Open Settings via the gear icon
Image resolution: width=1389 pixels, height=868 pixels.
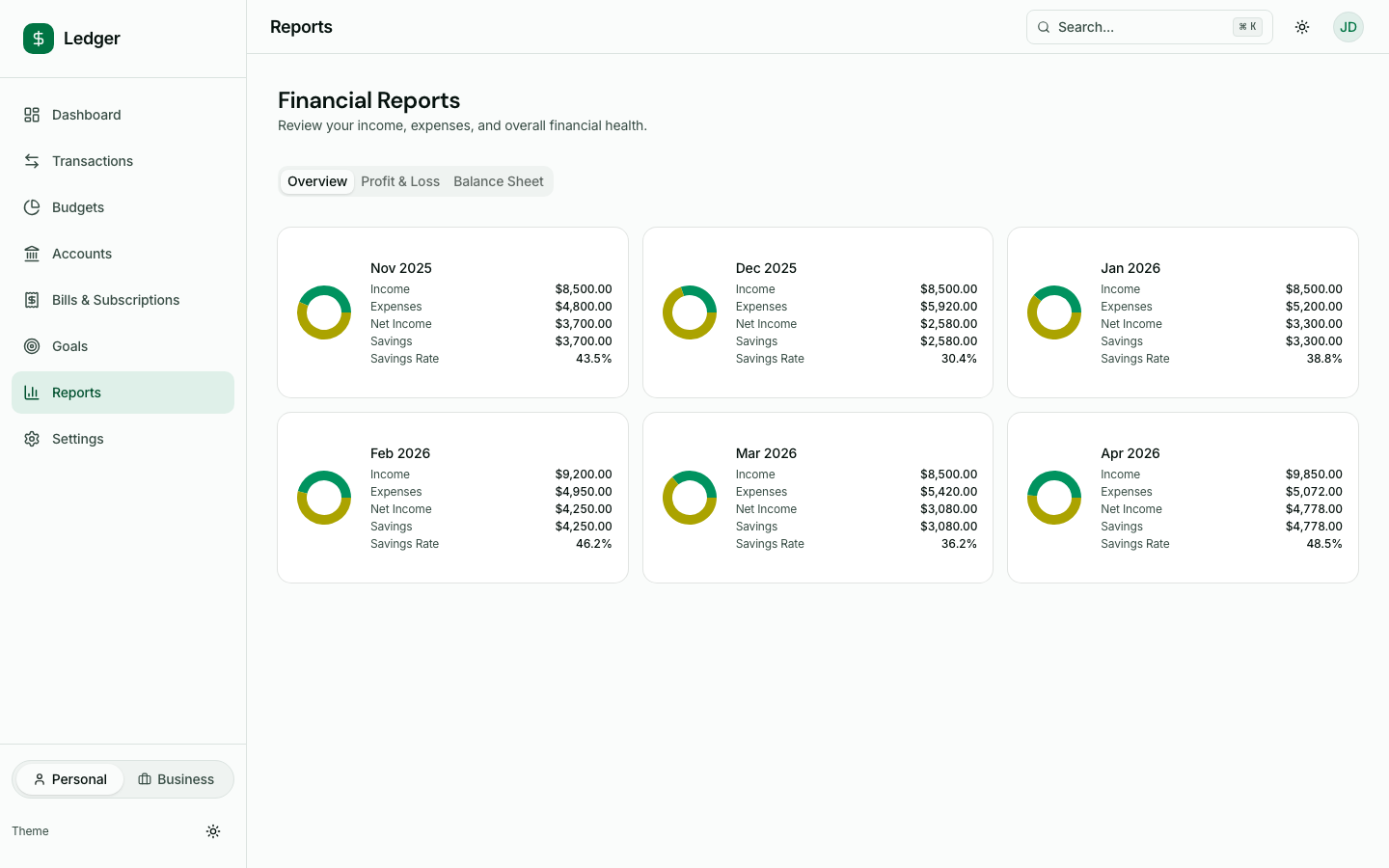click(x=31, y=438)
